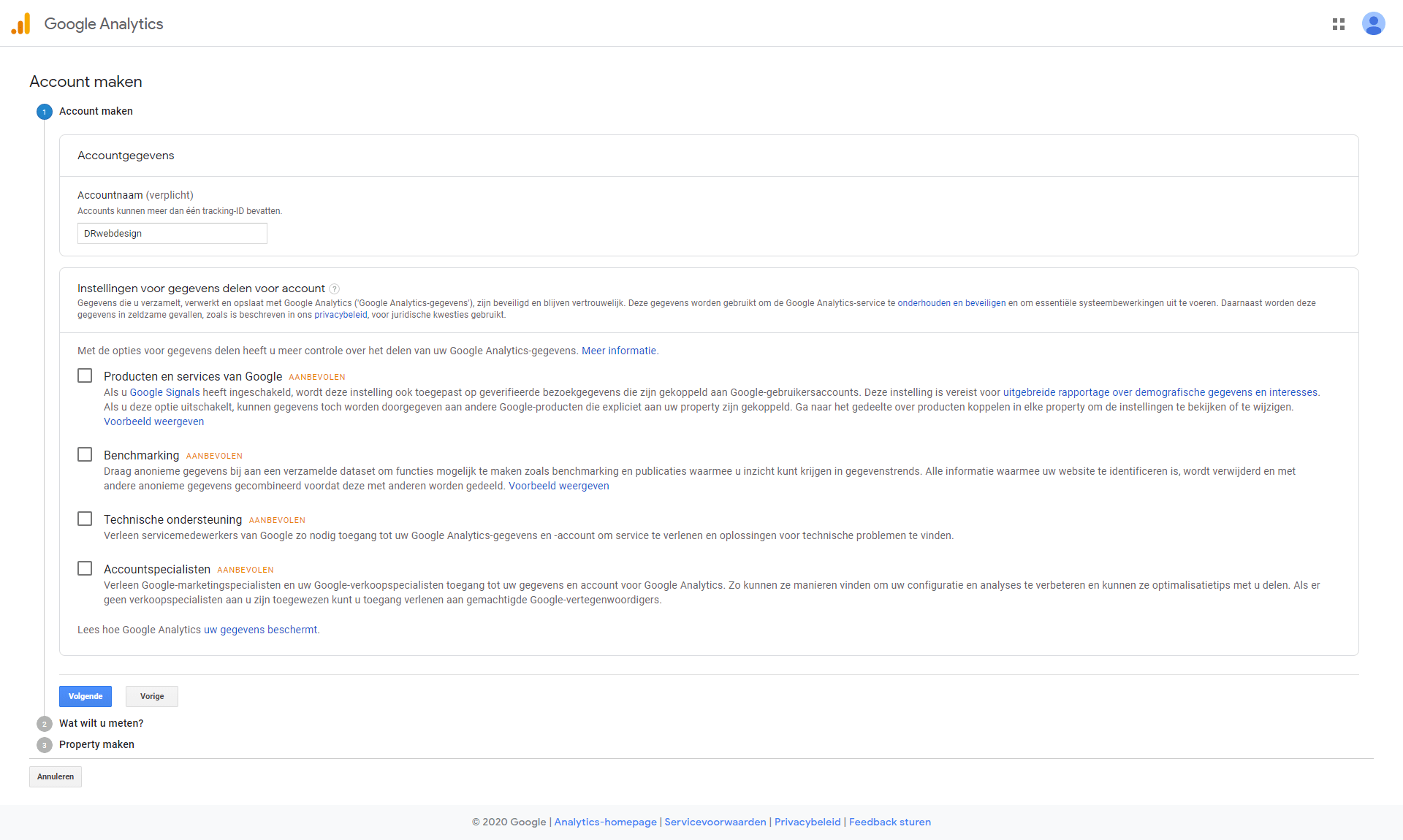This screenshot has width=1403, height=840.
Task: Open the user account avatar
Action: pos(1373,24)
